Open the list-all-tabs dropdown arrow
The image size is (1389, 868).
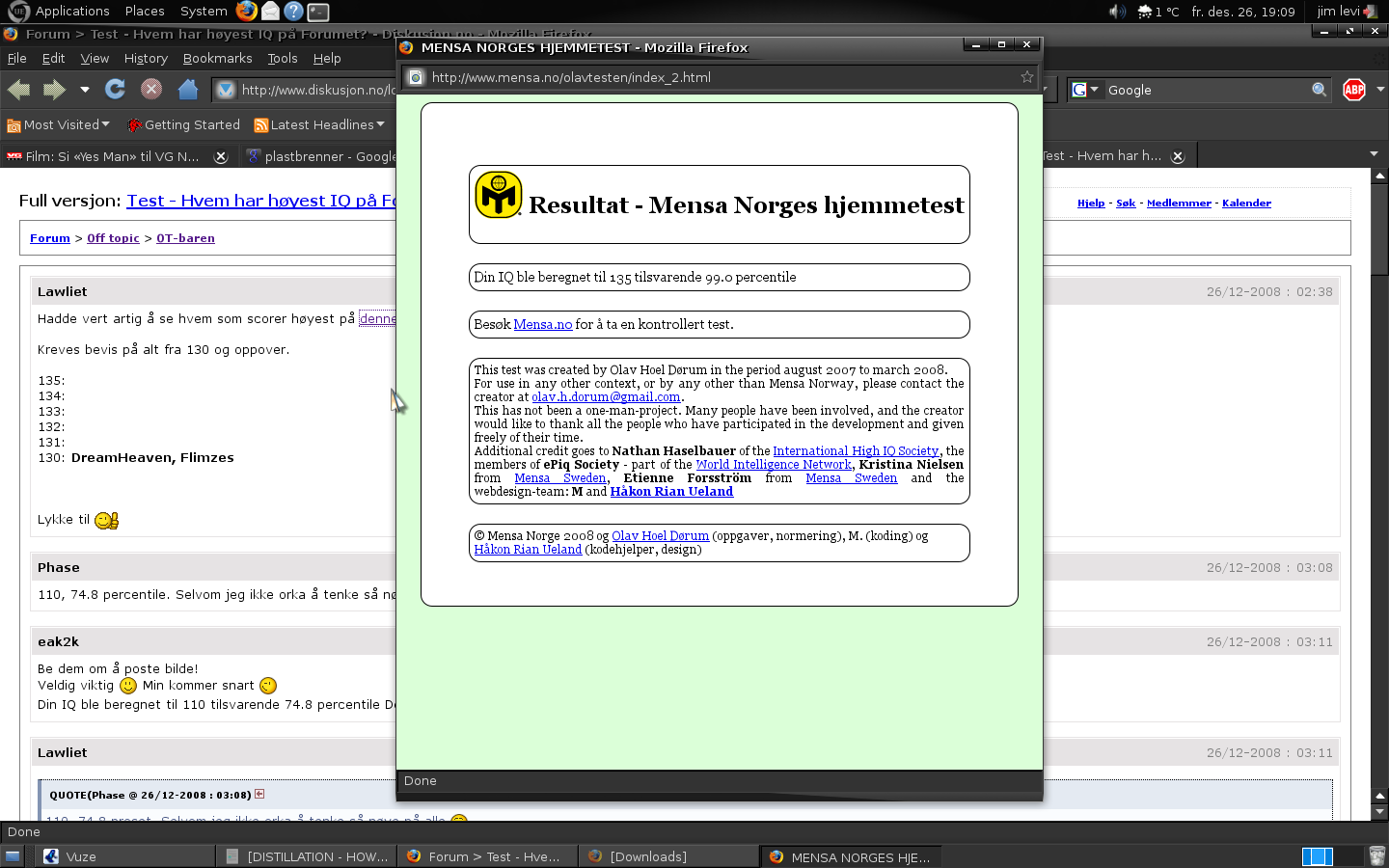pyautogui.click(x=1375, y=153)
